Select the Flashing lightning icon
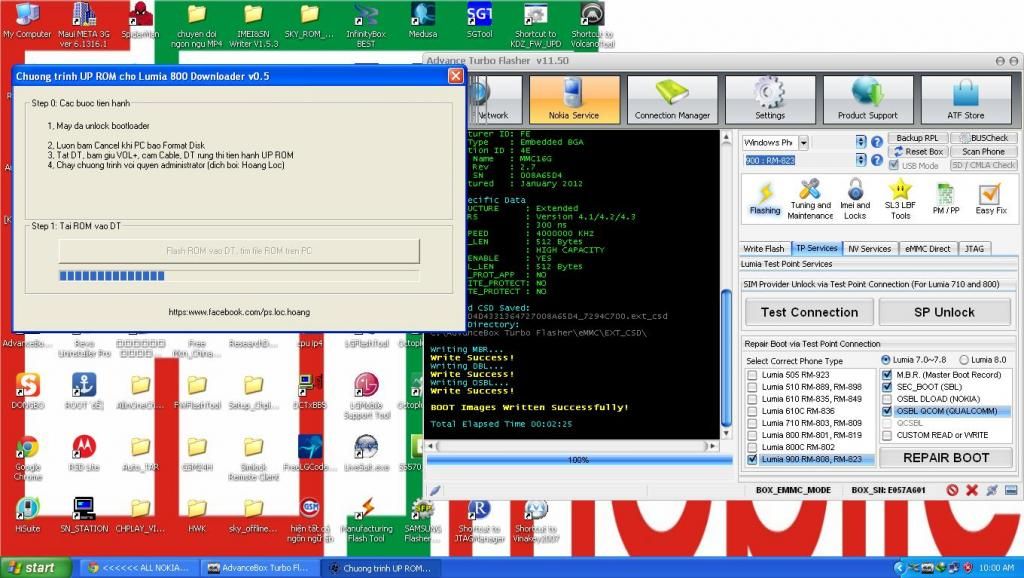The width and height of the screenshot is (1024, 578). [x=765, y=199]
